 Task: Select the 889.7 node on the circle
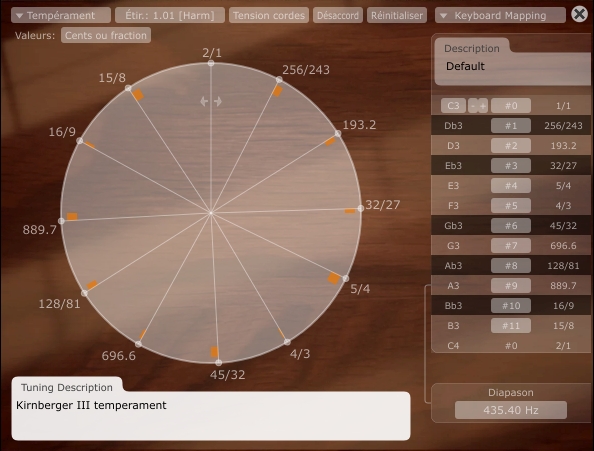point(61,221)
